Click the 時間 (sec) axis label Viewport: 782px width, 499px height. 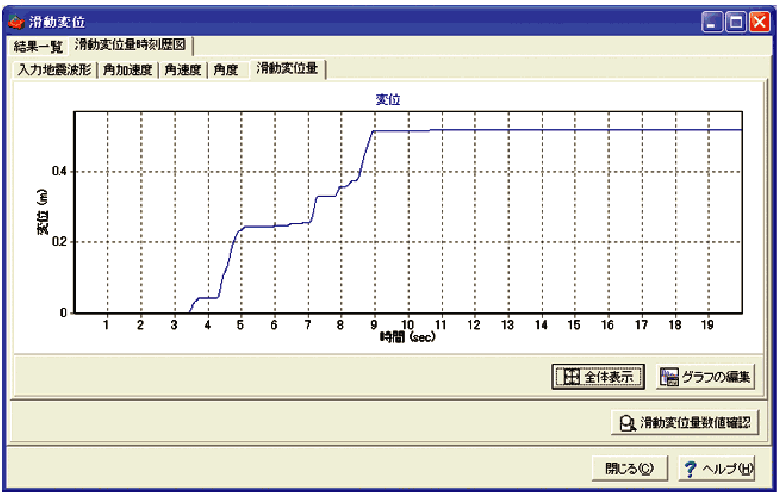[407, 337]
